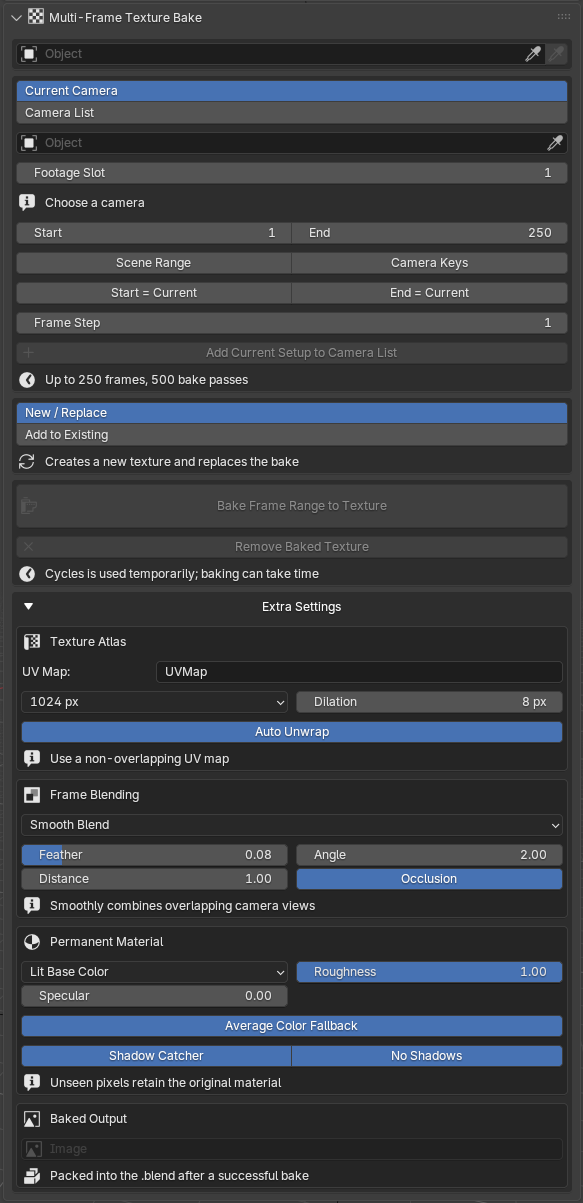The width and height of the screenshot is (583, 1203).
Task: Click the X icon on Remove Baked Texture
Action: click(29, 547)
